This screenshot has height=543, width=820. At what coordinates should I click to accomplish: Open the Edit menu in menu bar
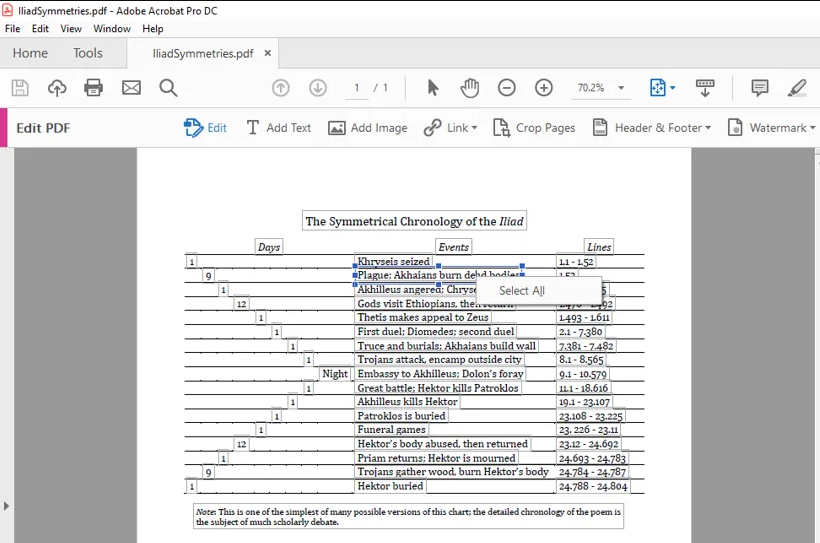point(40,29)
